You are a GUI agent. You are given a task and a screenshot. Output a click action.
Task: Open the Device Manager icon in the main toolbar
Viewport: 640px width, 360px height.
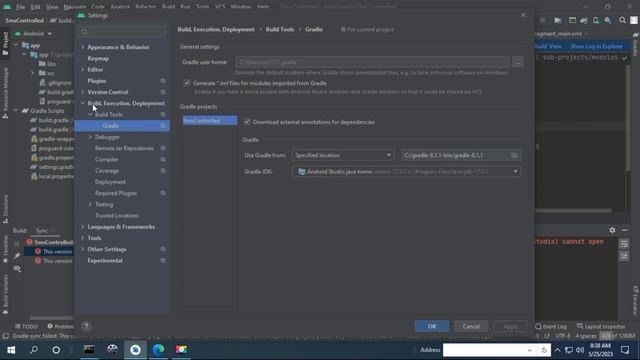coord(596,20)
